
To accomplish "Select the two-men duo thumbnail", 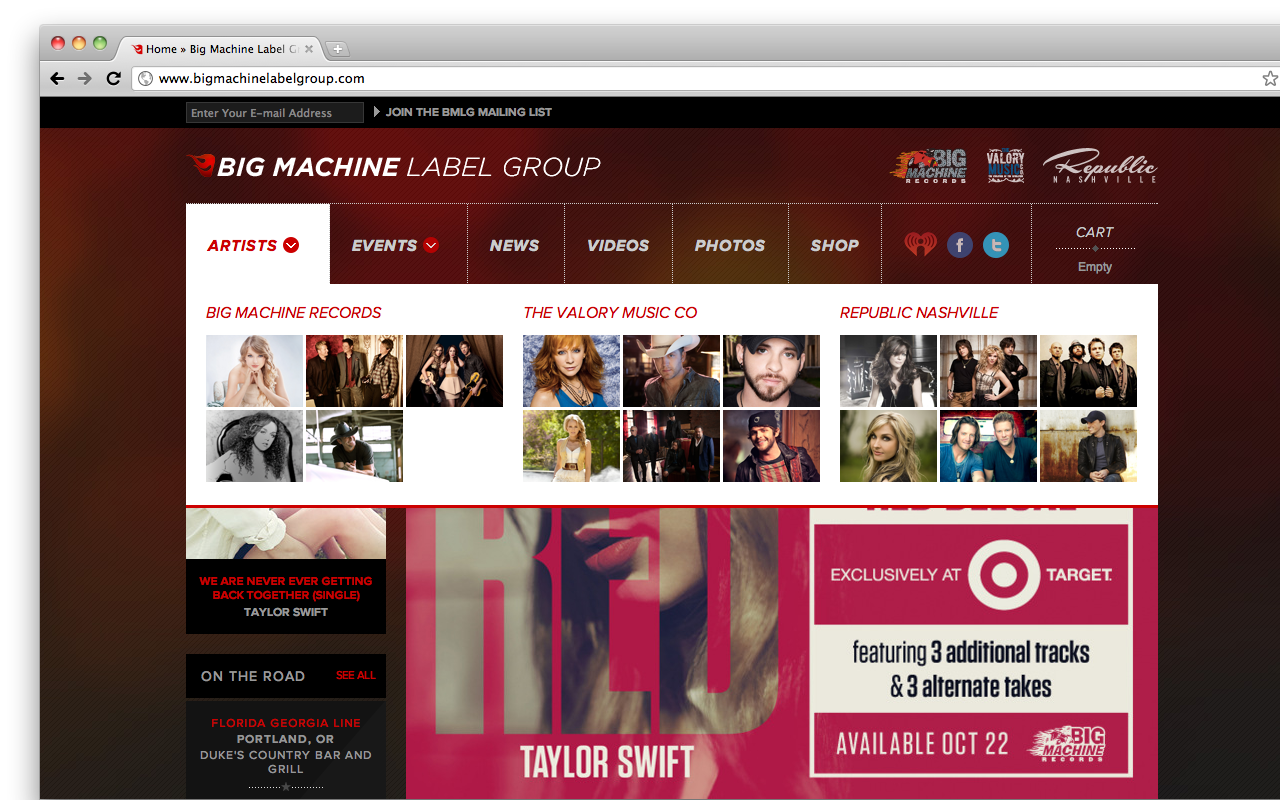I will [x=988, y=446].
